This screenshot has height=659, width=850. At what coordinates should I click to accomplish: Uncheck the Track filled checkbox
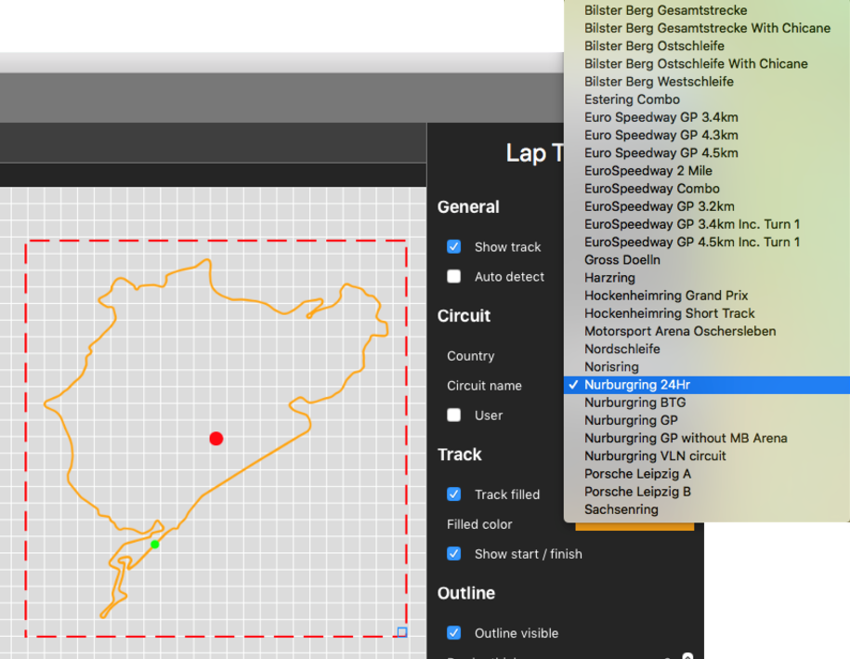click(454, 494)
